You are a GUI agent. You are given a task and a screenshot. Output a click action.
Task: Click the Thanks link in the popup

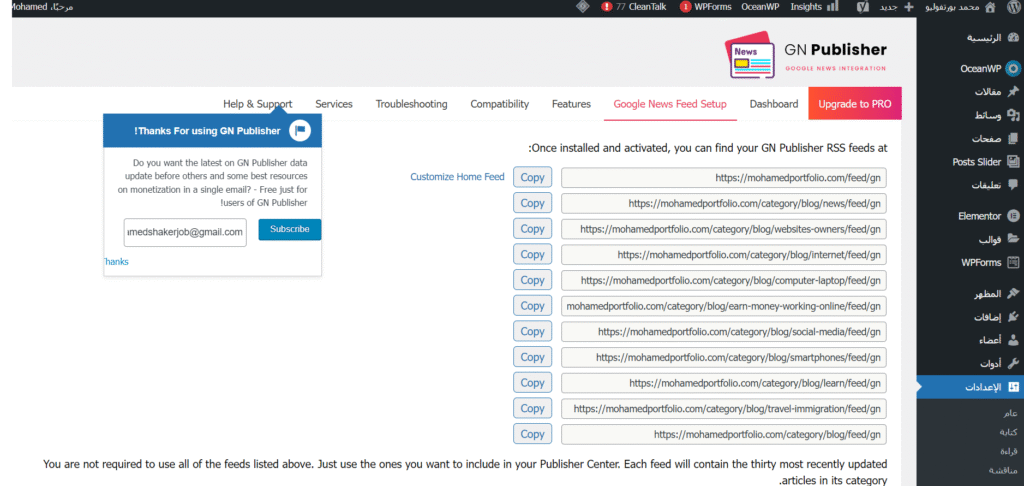pyautogui.click(x=116, y=261)
